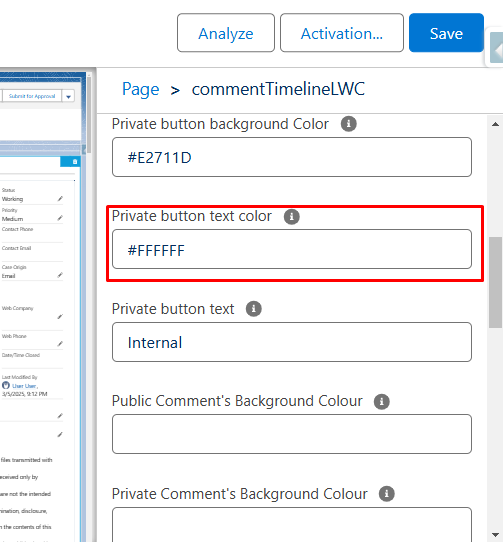This screenshot has height=542, width=503.
Task: Click info icon next to Private button text color
Action: tap(291, 217)
